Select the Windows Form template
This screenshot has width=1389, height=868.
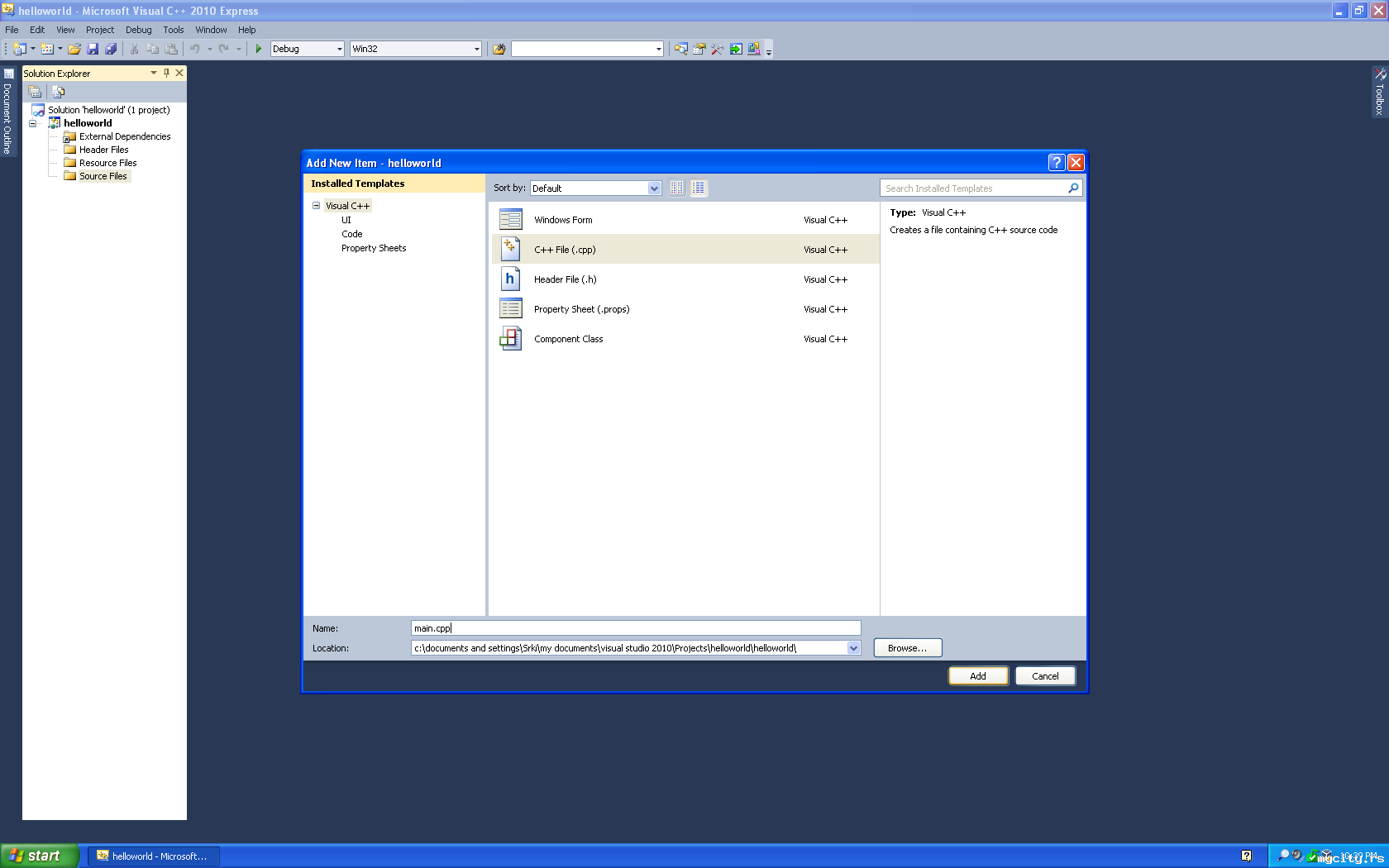685,220
